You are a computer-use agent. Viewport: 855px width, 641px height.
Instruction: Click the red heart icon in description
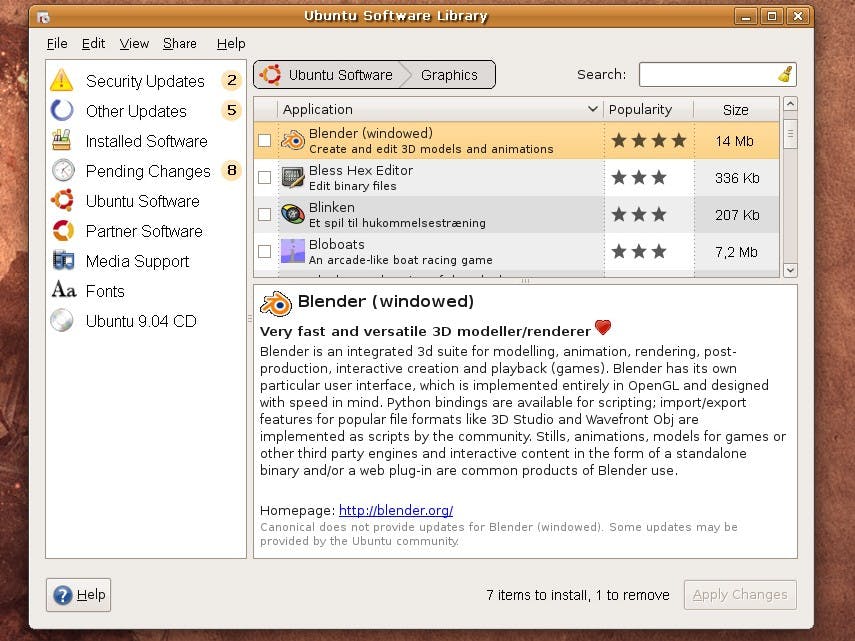[603, 327]
